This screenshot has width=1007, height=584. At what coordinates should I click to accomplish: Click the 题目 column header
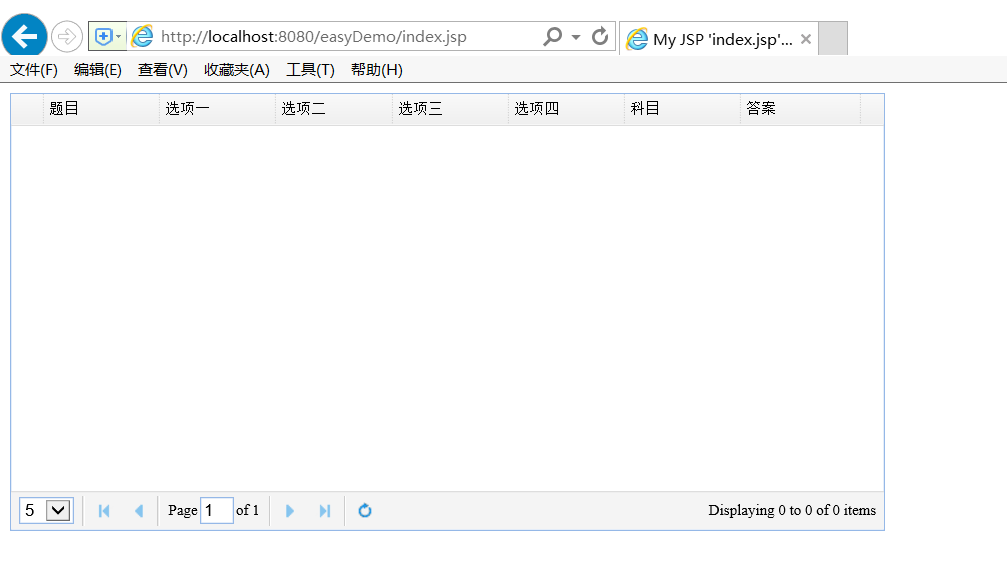tap(101, 109)
